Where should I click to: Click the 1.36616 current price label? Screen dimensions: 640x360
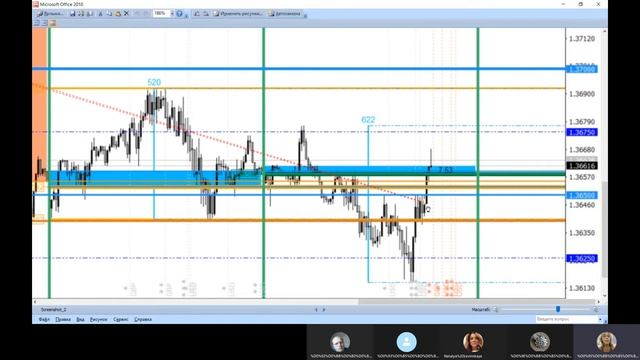coord(582,166)
